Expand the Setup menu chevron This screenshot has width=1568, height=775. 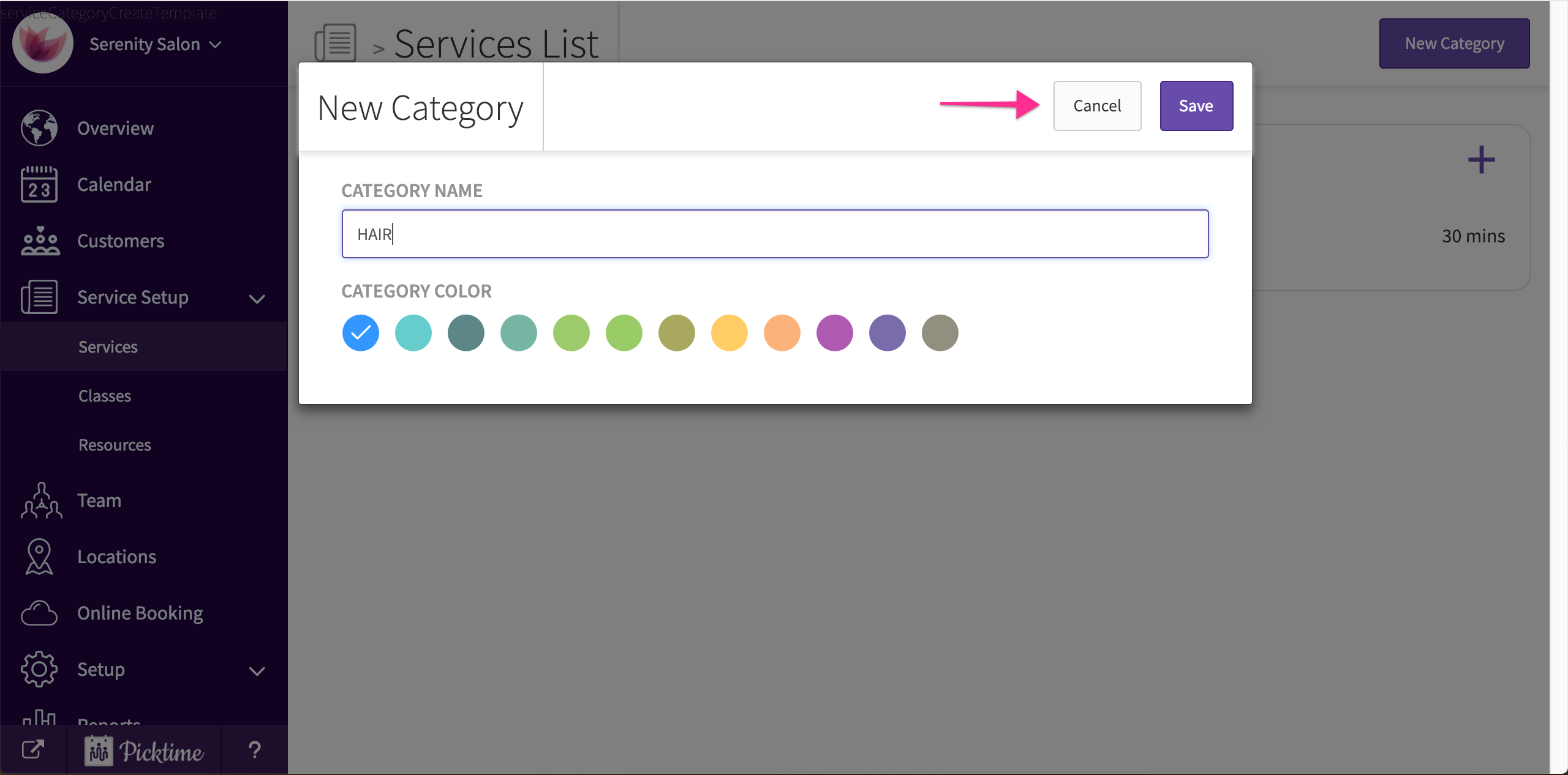(257, 671)
